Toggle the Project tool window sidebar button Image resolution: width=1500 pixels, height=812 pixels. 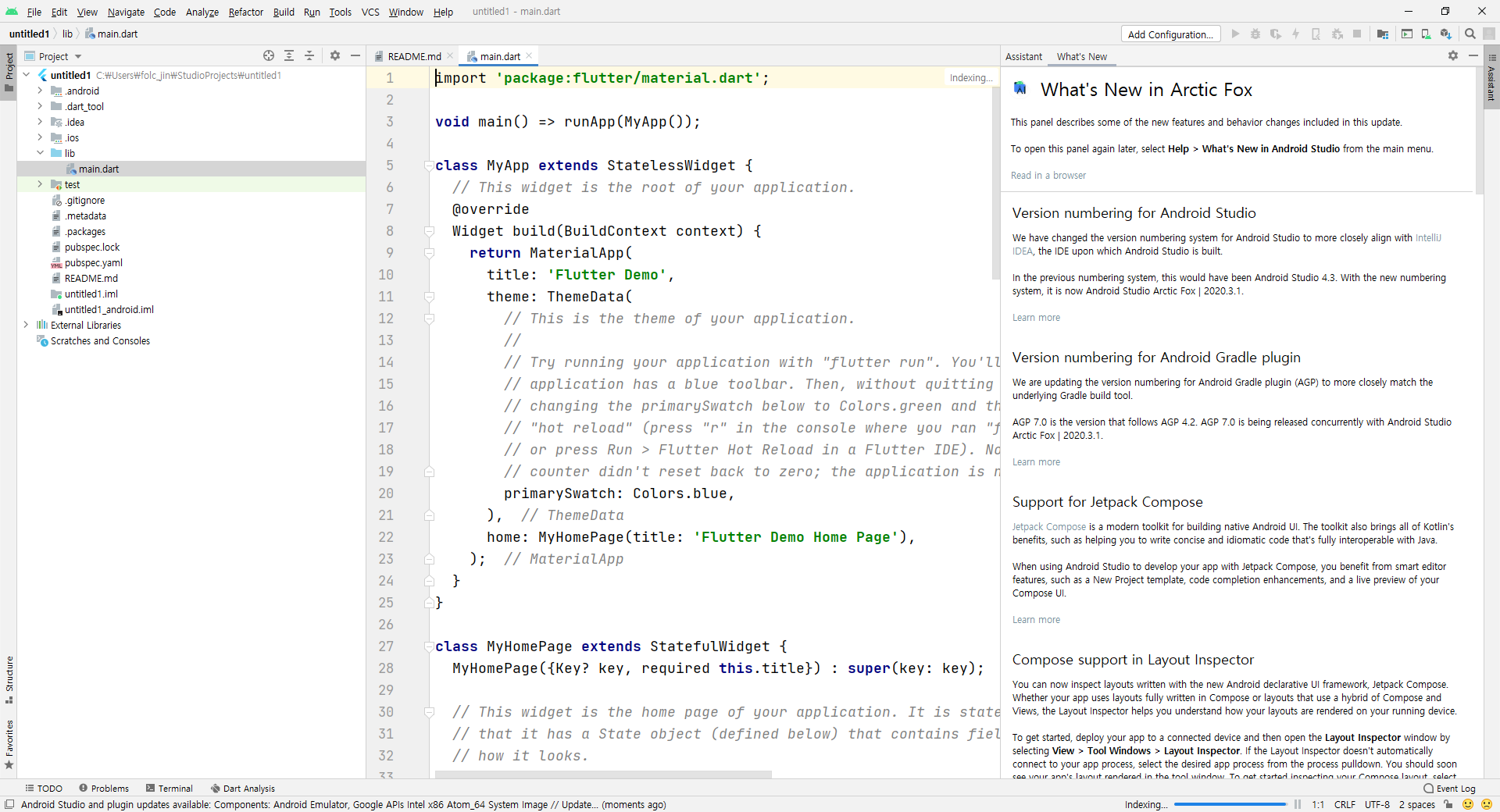(9, 72)
